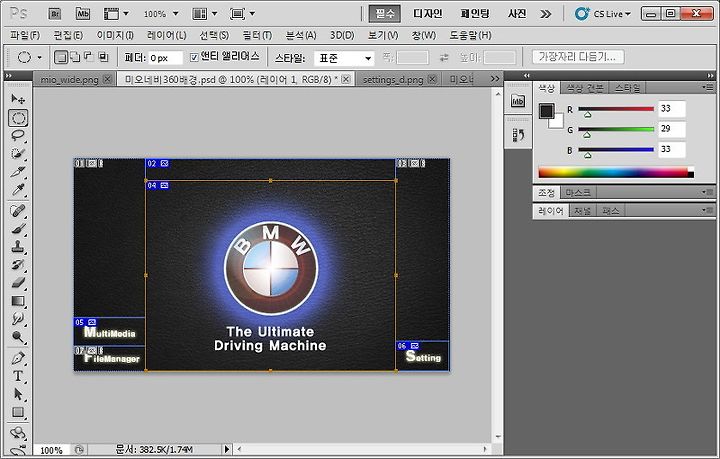The width and height of the screenshot is (720, 459).
Task: Select the Quick Selection tool
Action: click(18, 154)
